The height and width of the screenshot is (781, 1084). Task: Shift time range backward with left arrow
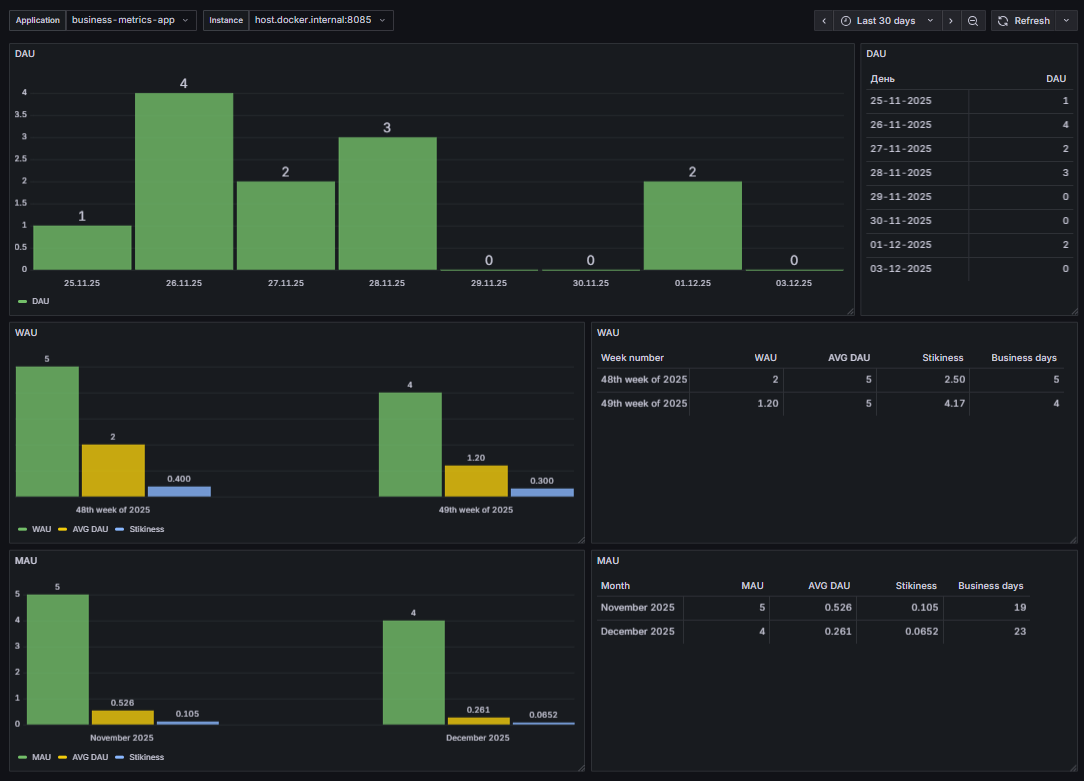[x=824, y=21]
